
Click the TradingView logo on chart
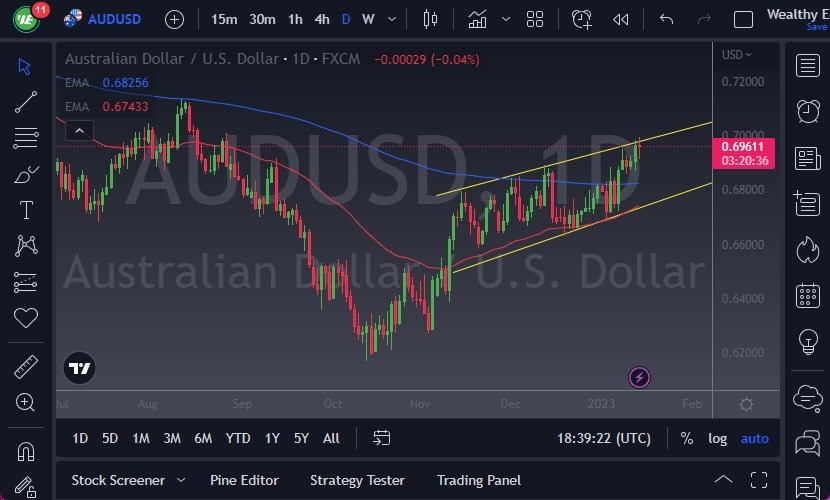pos(79,368)
